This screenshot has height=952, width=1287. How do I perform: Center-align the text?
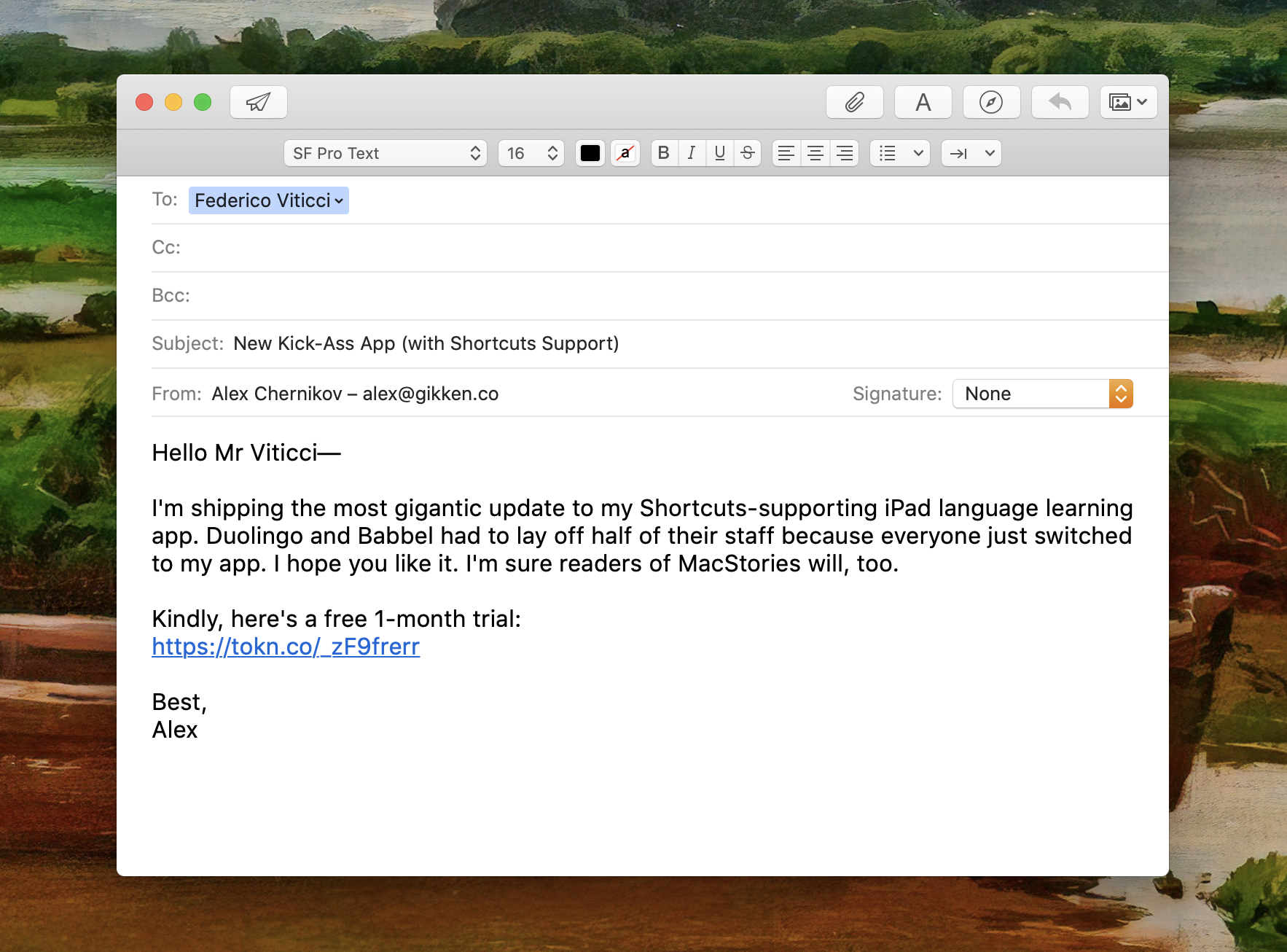point(815,153)
